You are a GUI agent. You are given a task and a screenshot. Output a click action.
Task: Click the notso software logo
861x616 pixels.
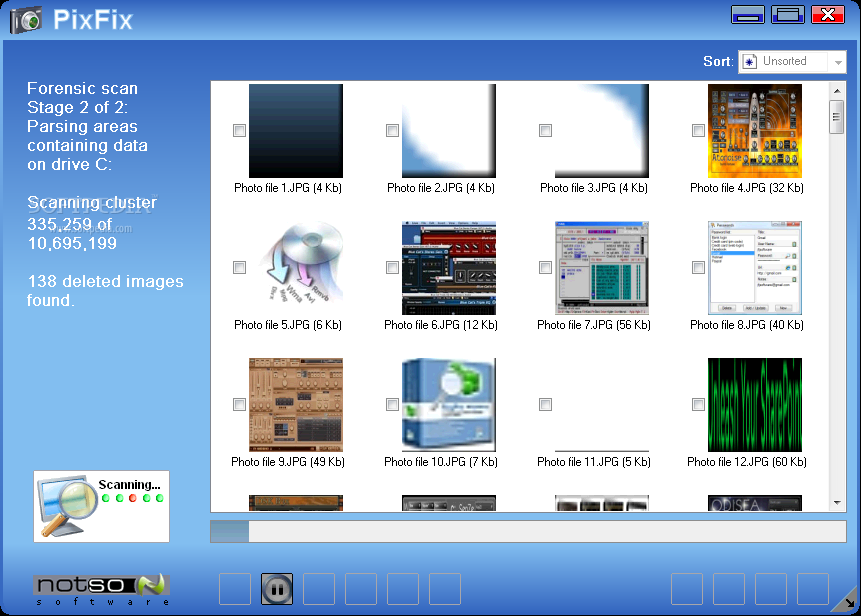point(102,590)
